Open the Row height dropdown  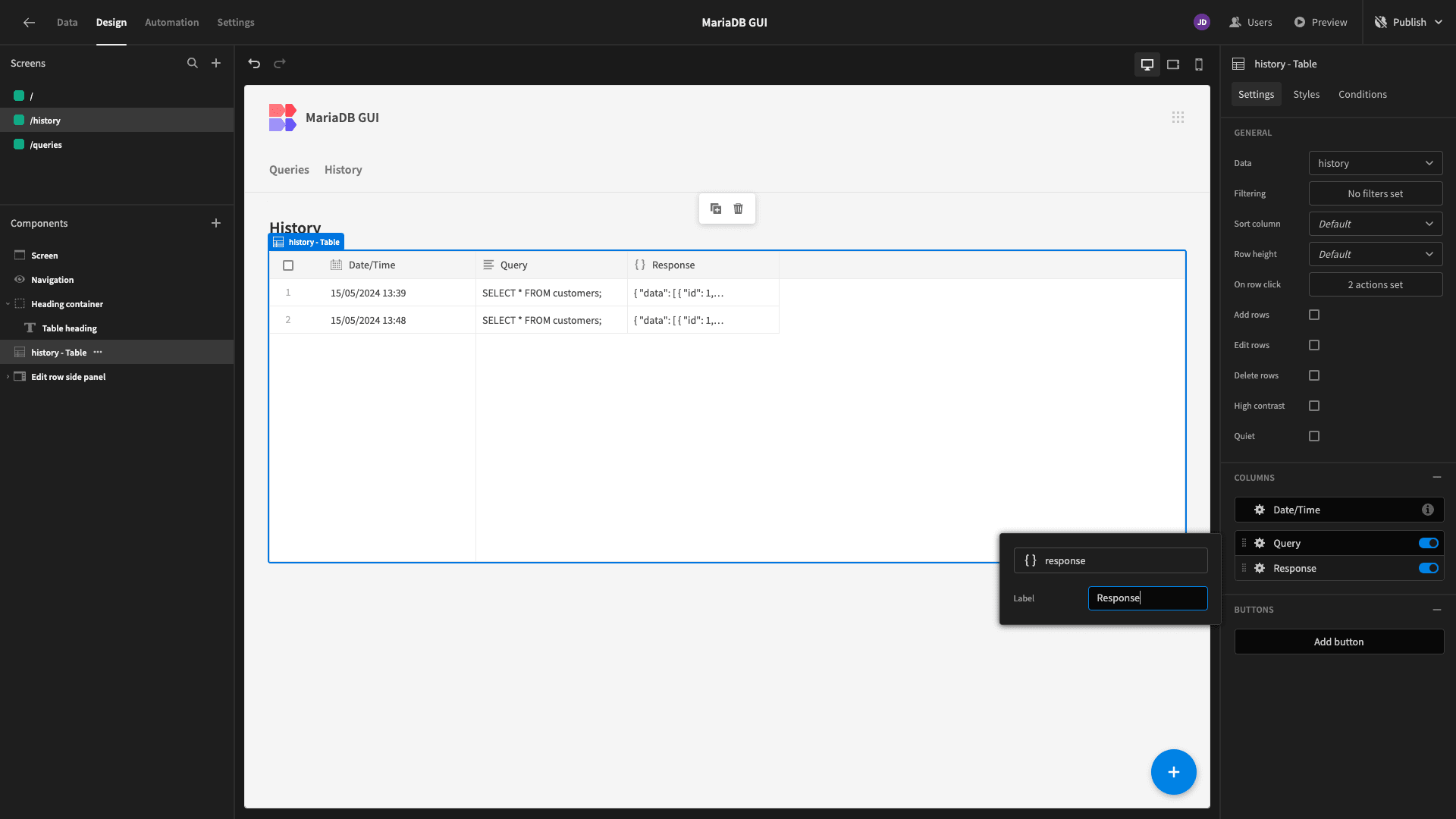1376,254
